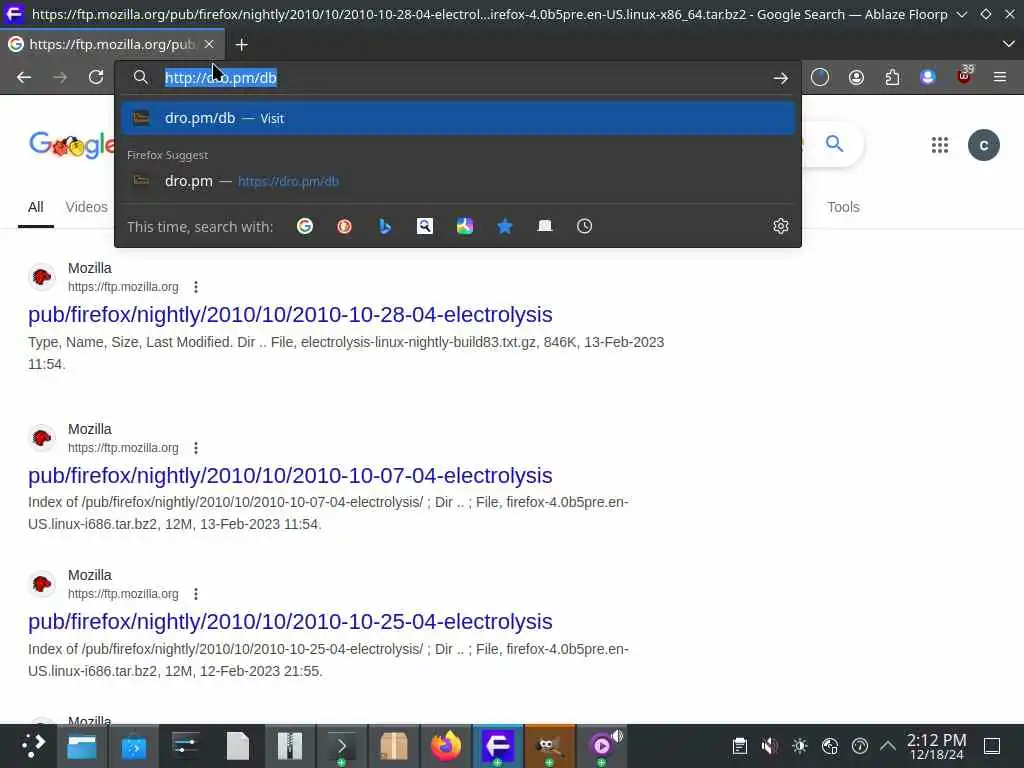Go back to the previous page
Screen dimensions: 1024x768
coord(24,78)
